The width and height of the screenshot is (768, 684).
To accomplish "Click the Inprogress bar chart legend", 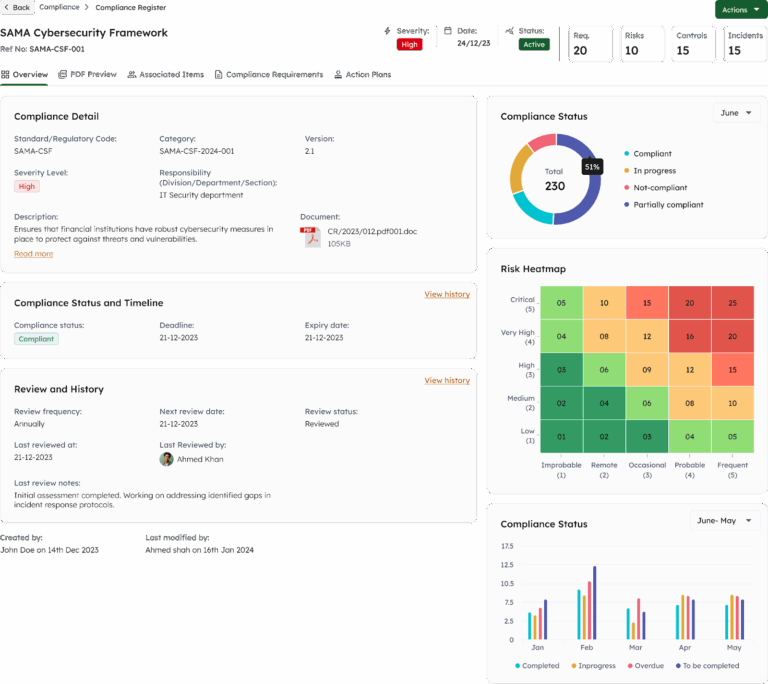I will tap(593, 665).
